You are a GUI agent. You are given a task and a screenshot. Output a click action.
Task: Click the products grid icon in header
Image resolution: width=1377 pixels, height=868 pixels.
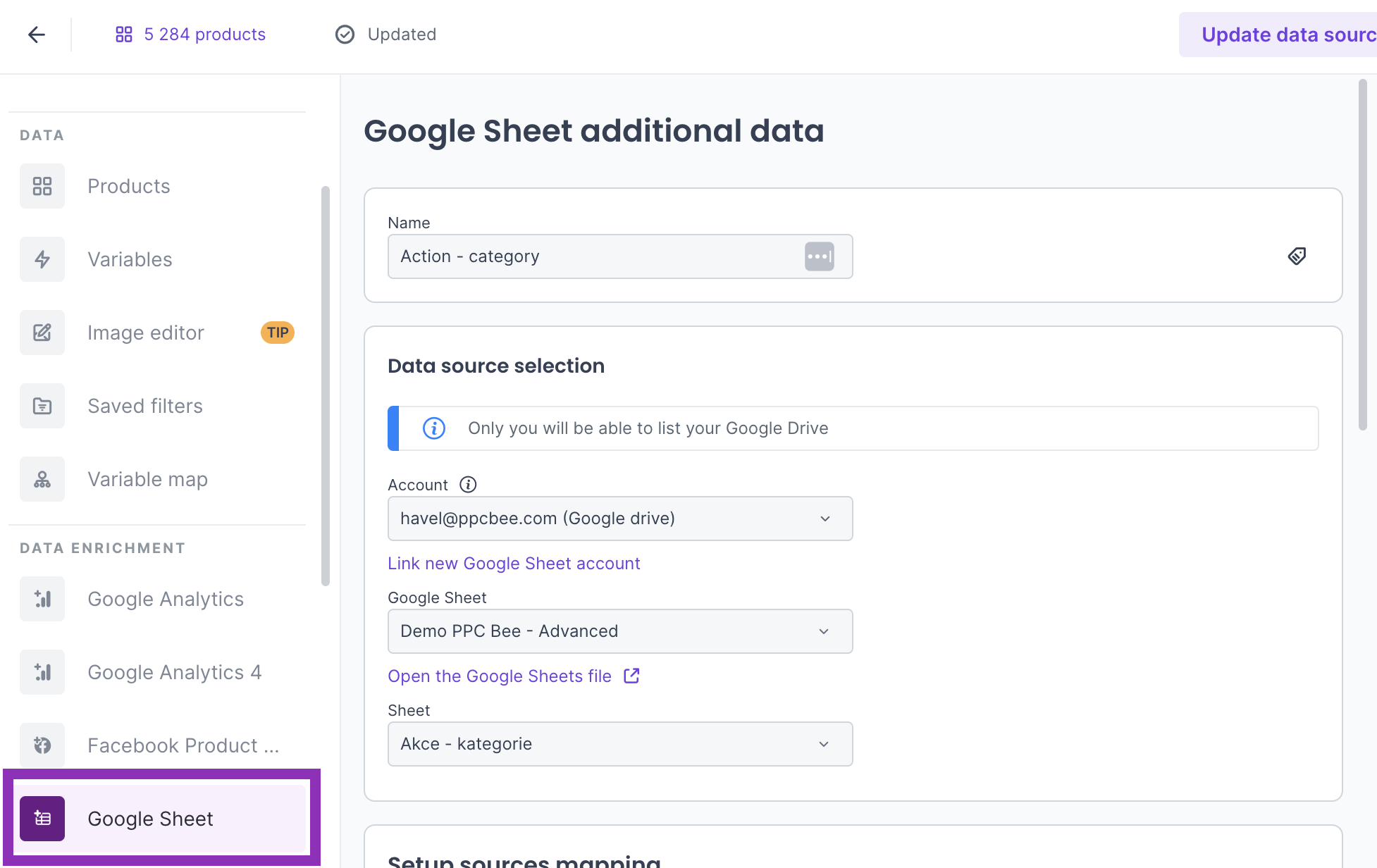(124, 35)
